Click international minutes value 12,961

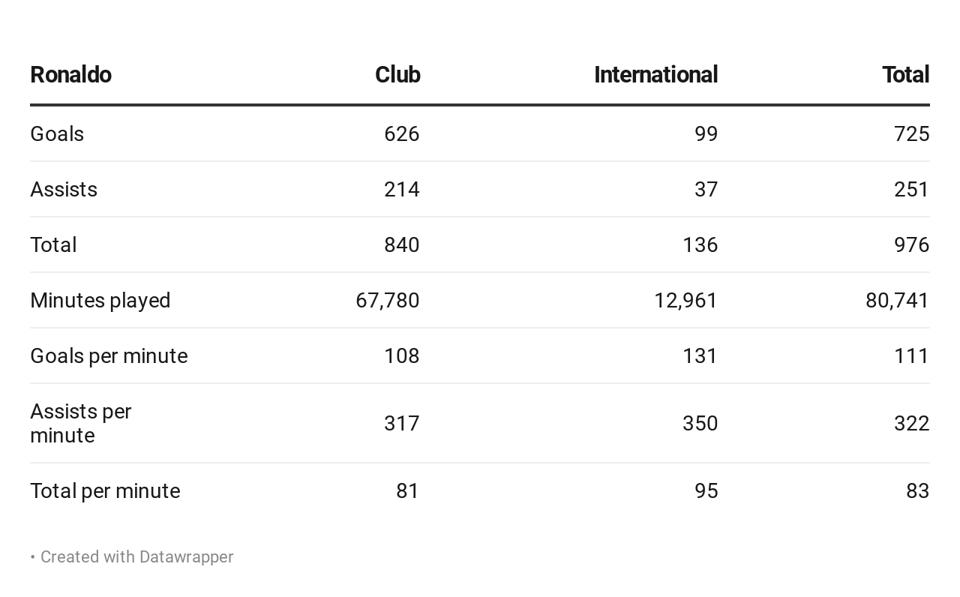(x=686, y=301)
